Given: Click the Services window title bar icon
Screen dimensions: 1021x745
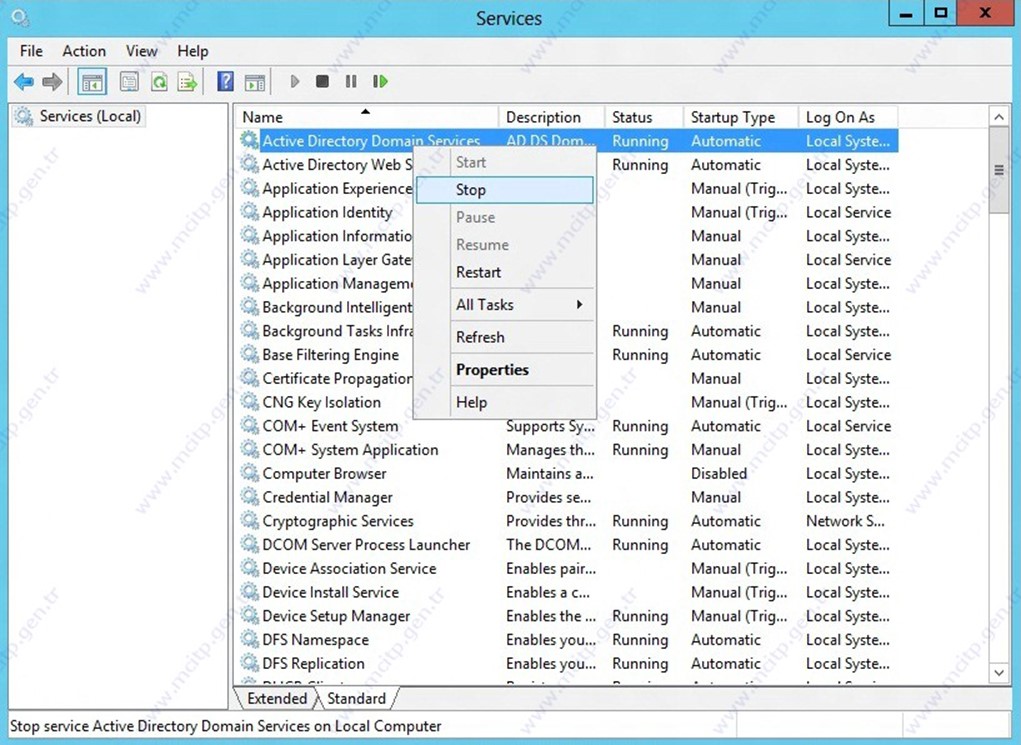Looking at the screenshot, I should (x=20, y=18).
